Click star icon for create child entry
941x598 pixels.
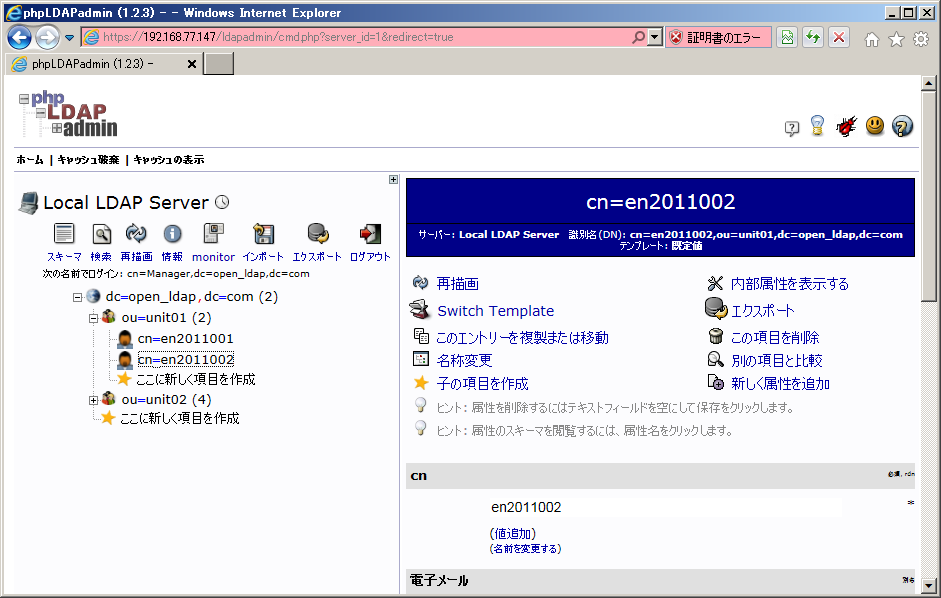421,382
